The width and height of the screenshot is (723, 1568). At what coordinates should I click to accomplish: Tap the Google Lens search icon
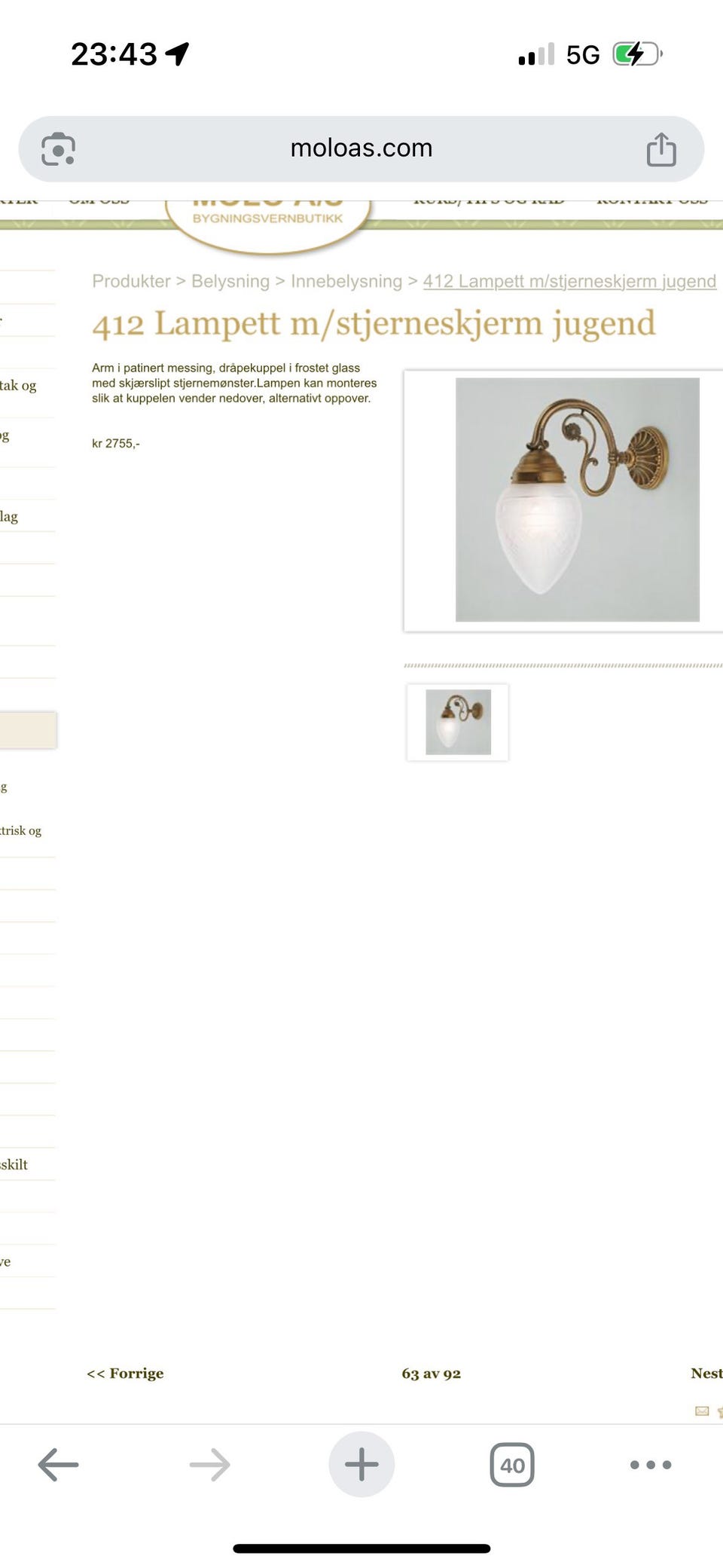58,148
